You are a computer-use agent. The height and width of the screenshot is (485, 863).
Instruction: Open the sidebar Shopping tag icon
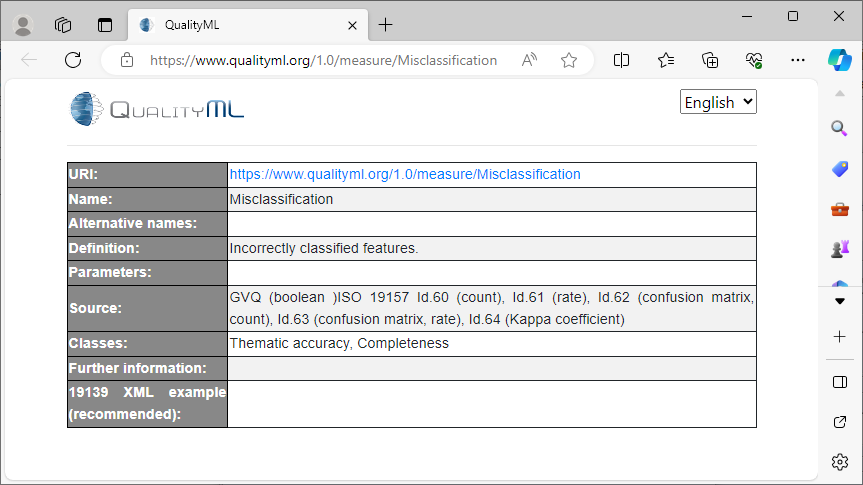[840, 169]
